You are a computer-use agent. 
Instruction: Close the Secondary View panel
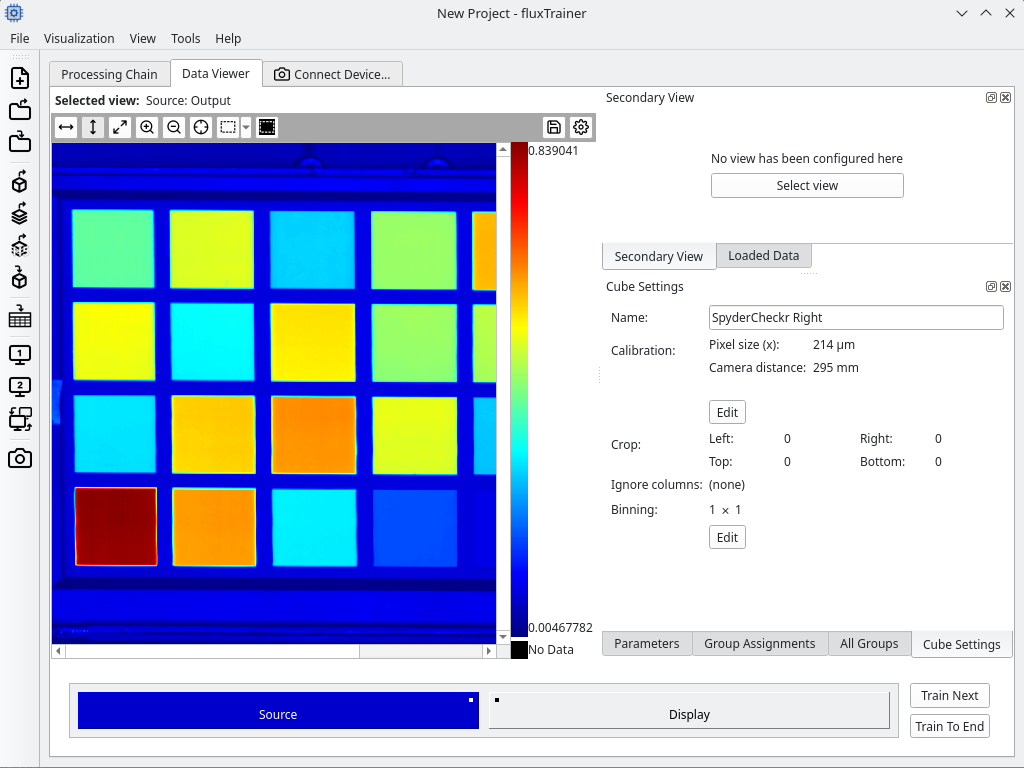1006,97
